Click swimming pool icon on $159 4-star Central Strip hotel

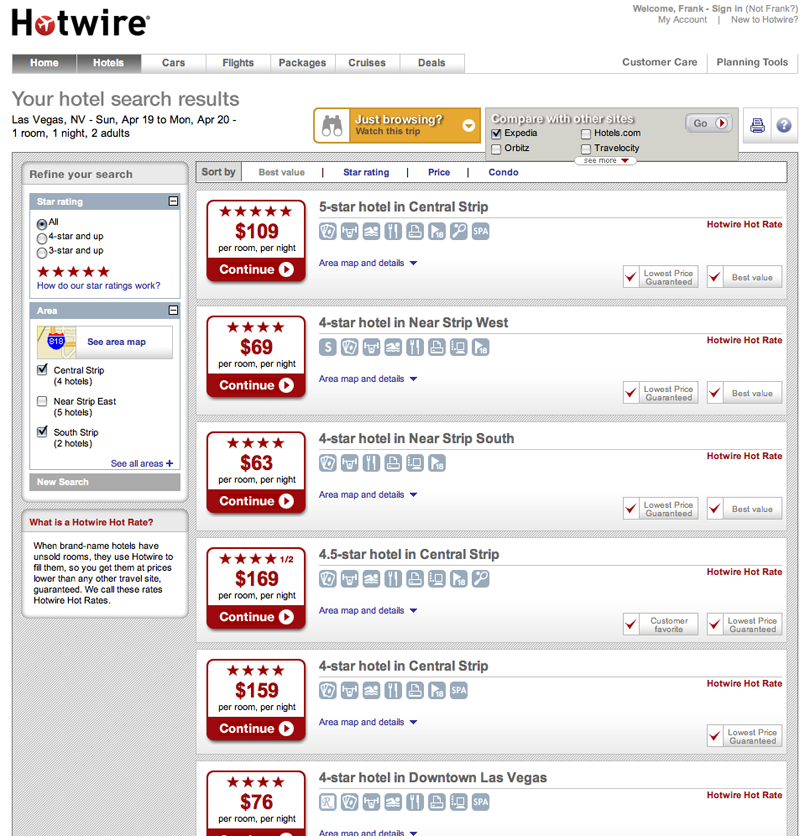tap(371, 691)
